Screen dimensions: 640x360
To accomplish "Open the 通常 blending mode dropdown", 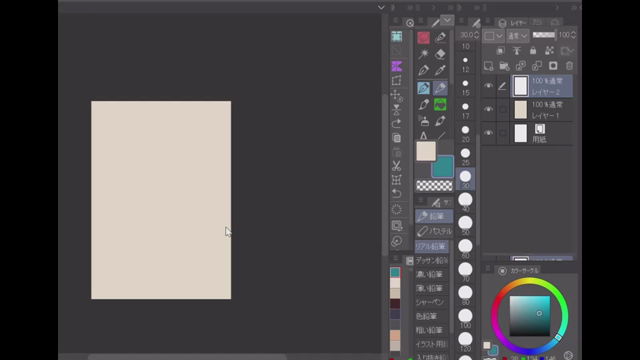I will tap(518, 36).
